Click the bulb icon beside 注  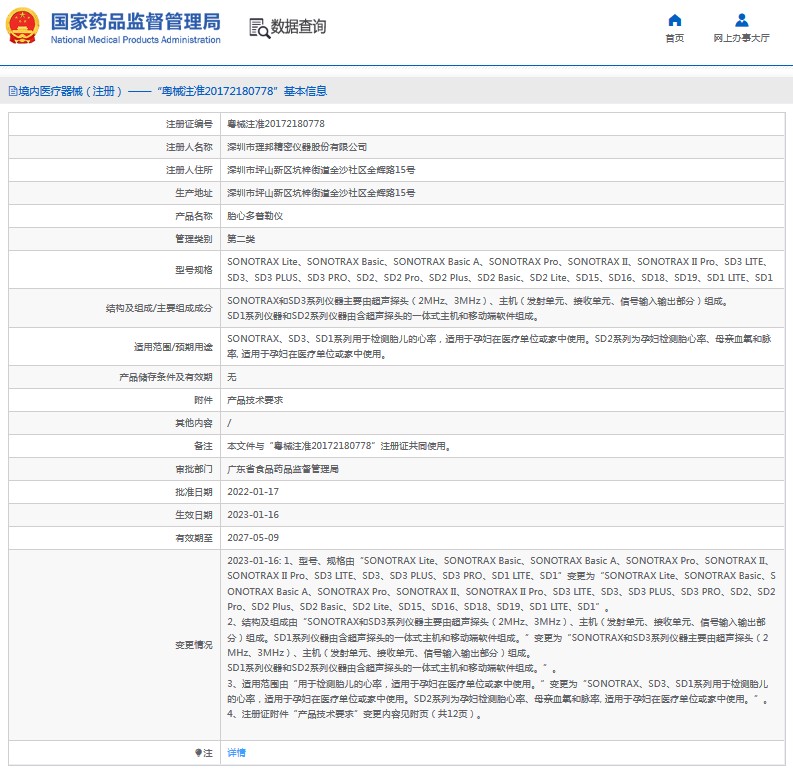click(198, 753)
